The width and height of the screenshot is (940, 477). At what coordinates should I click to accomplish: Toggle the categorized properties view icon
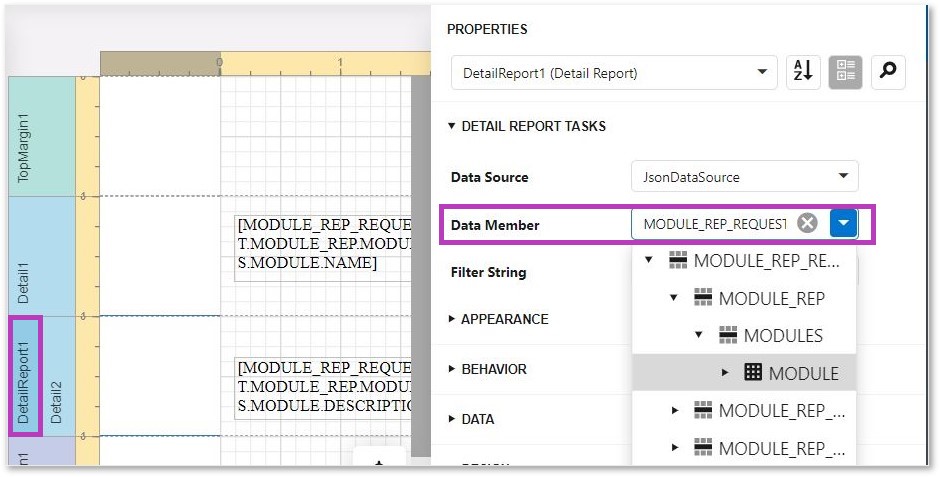(846, 73)
